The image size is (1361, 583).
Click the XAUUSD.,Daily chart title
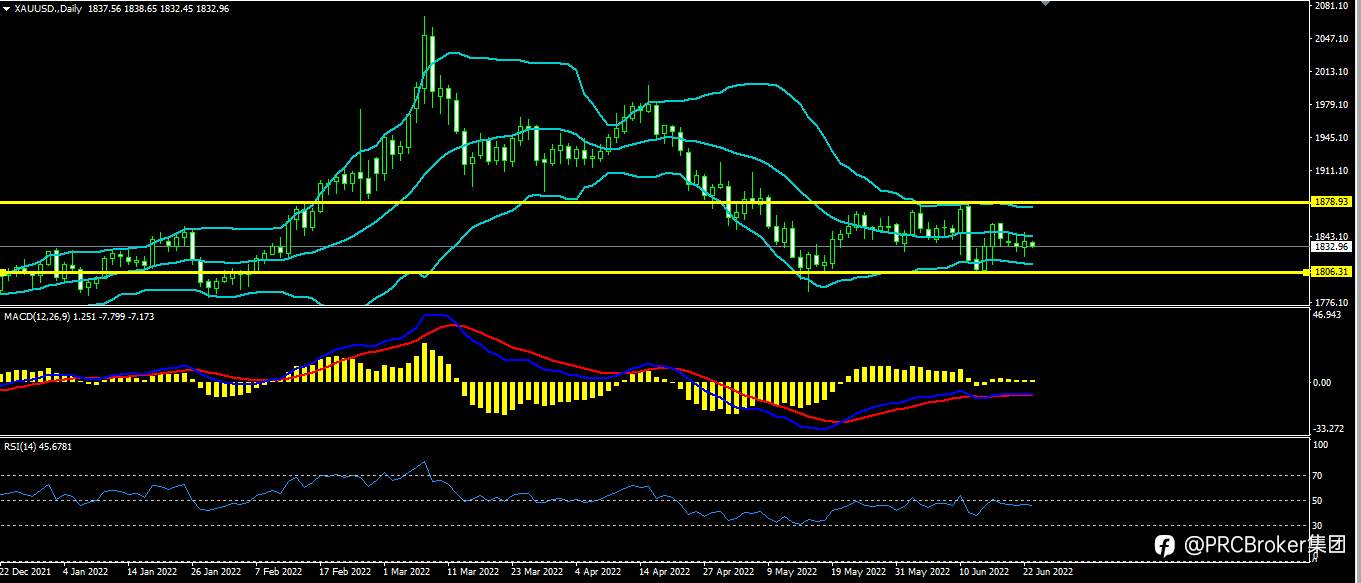[49, 8]
